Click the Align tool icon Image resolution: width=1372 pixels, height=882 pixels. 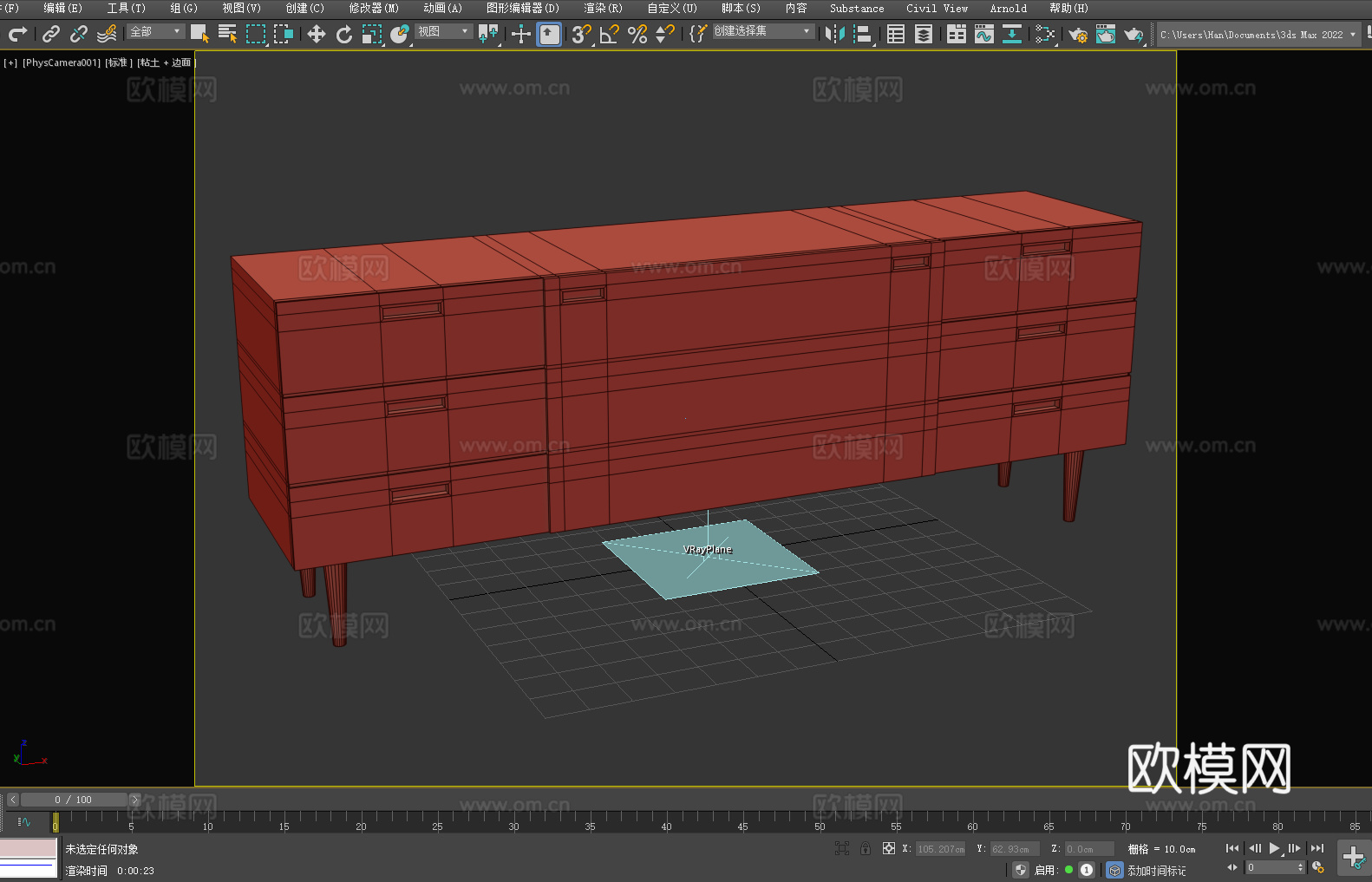tap(863, 34)
